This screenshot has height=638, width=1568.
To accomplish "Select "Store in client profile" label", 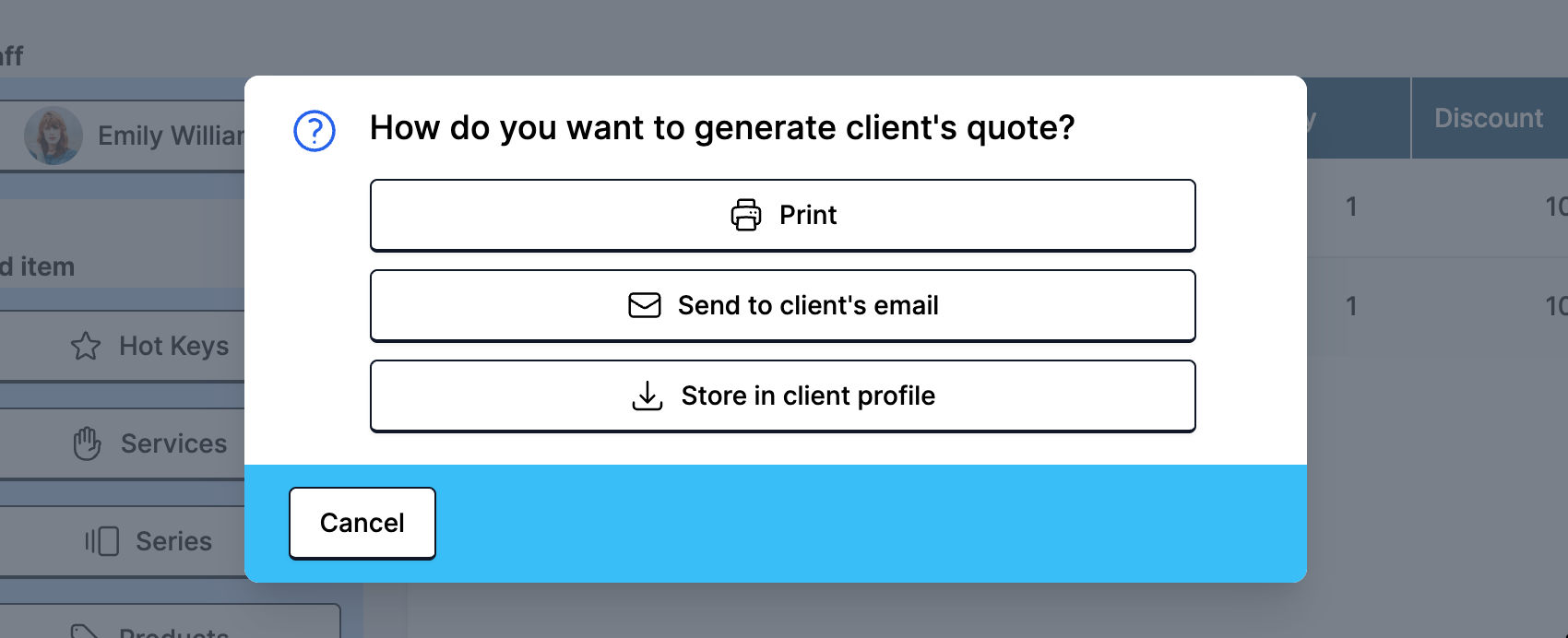I will (x=808, y=396).
